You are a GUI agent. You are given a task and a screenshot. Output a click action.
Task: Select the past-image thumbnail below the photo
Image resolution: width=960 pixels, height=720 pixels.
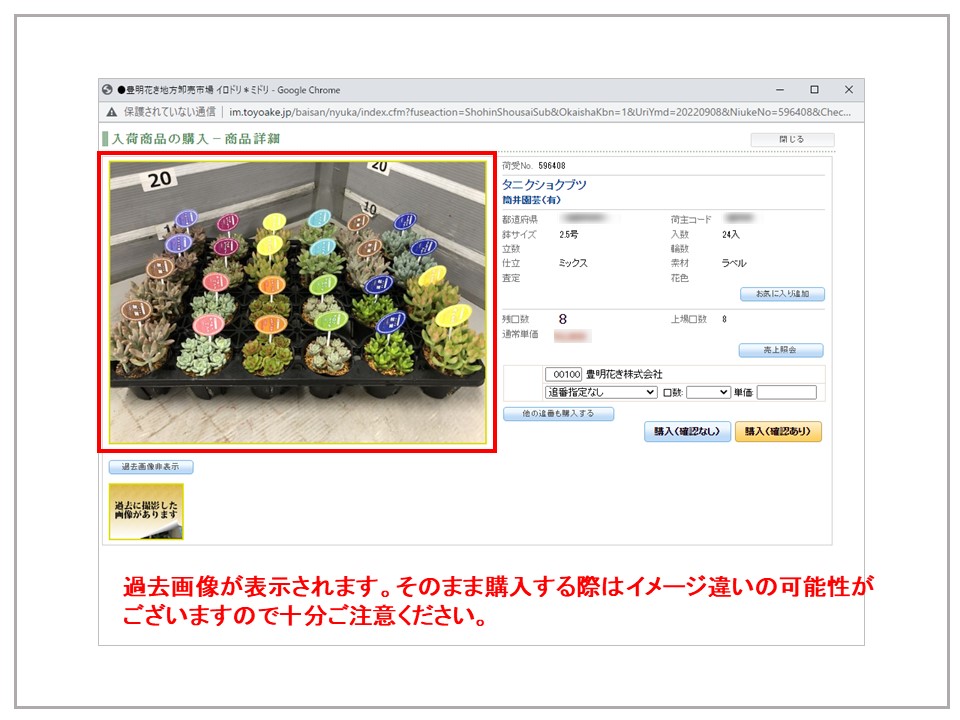[146, 511]
